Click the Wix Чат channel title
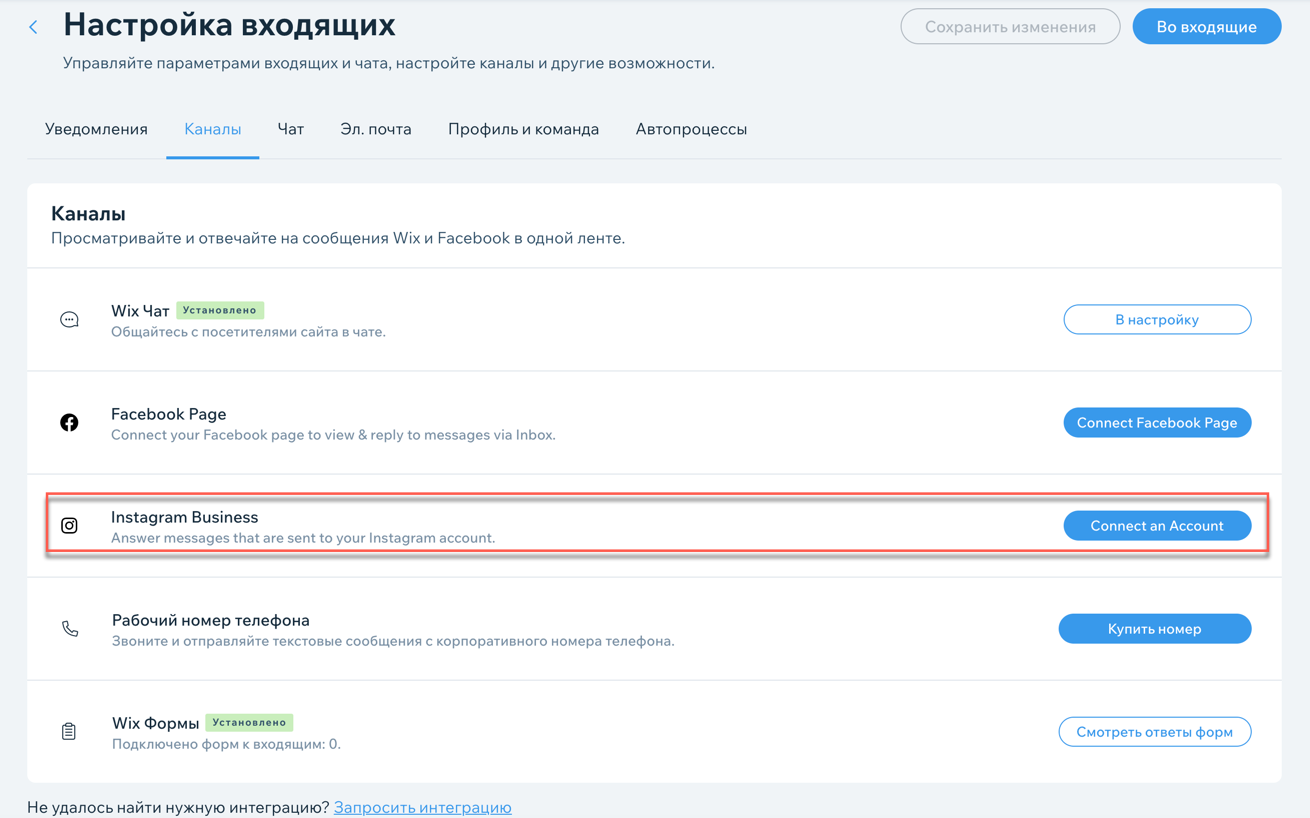This screenshot has width=1310, height=818. (140, 311)
